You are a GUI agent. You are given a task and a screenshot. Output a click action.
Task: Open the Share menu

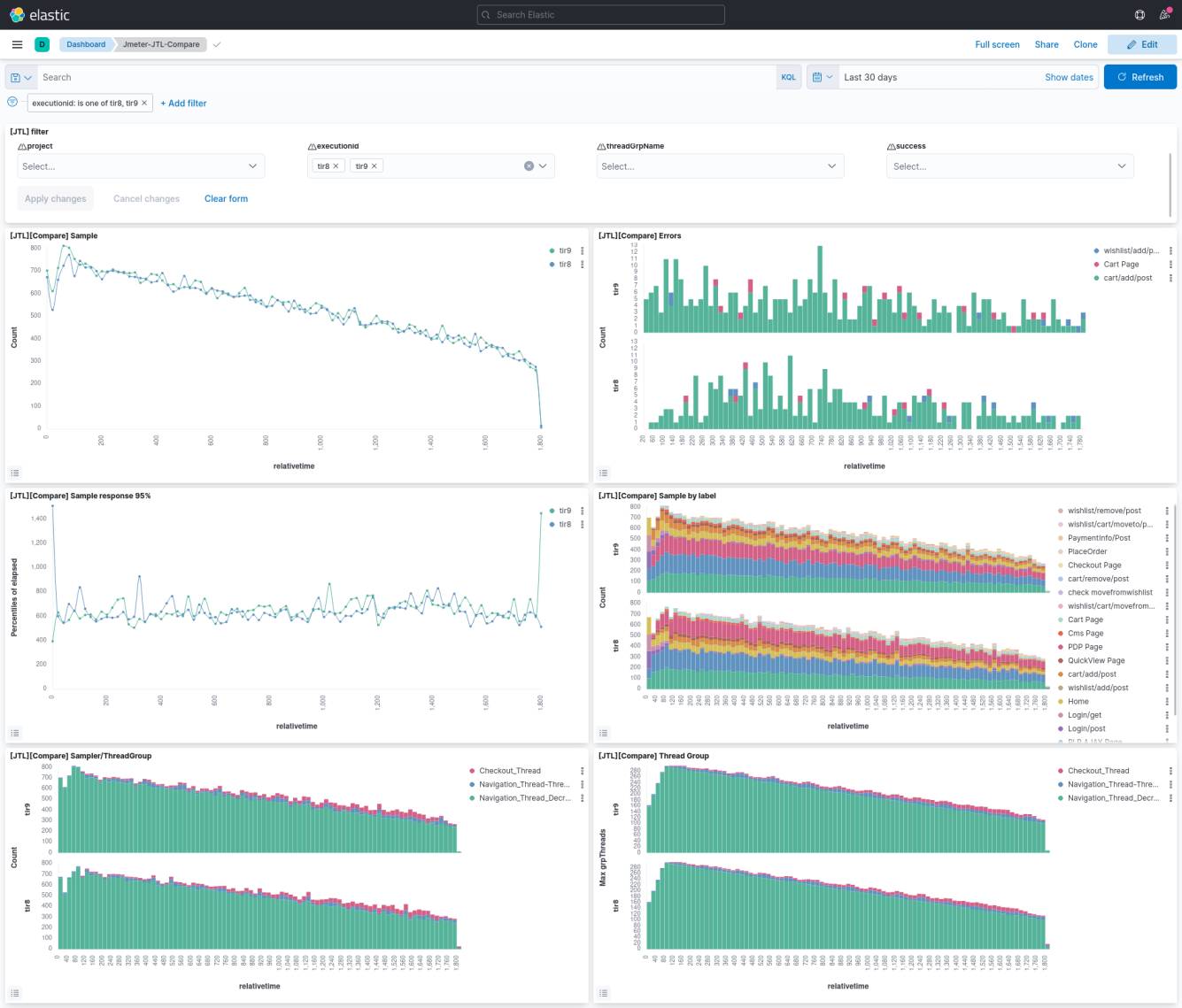pos(1047,44)
